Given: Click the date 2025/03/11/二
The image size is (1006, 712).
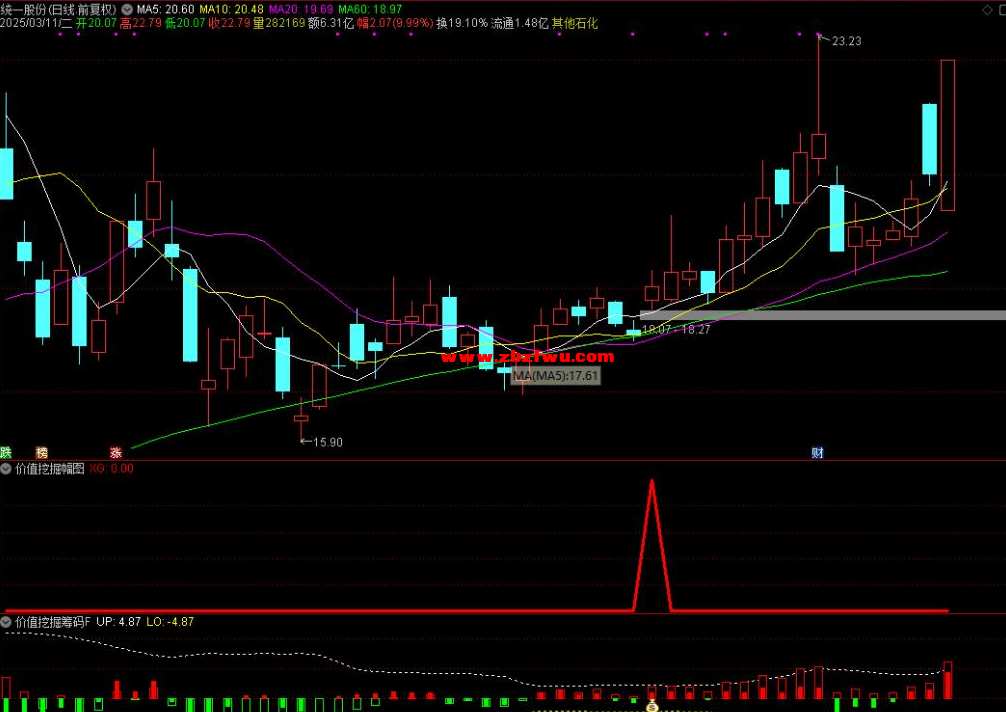Looking at the screenshot, I should [x=36, y=24].
